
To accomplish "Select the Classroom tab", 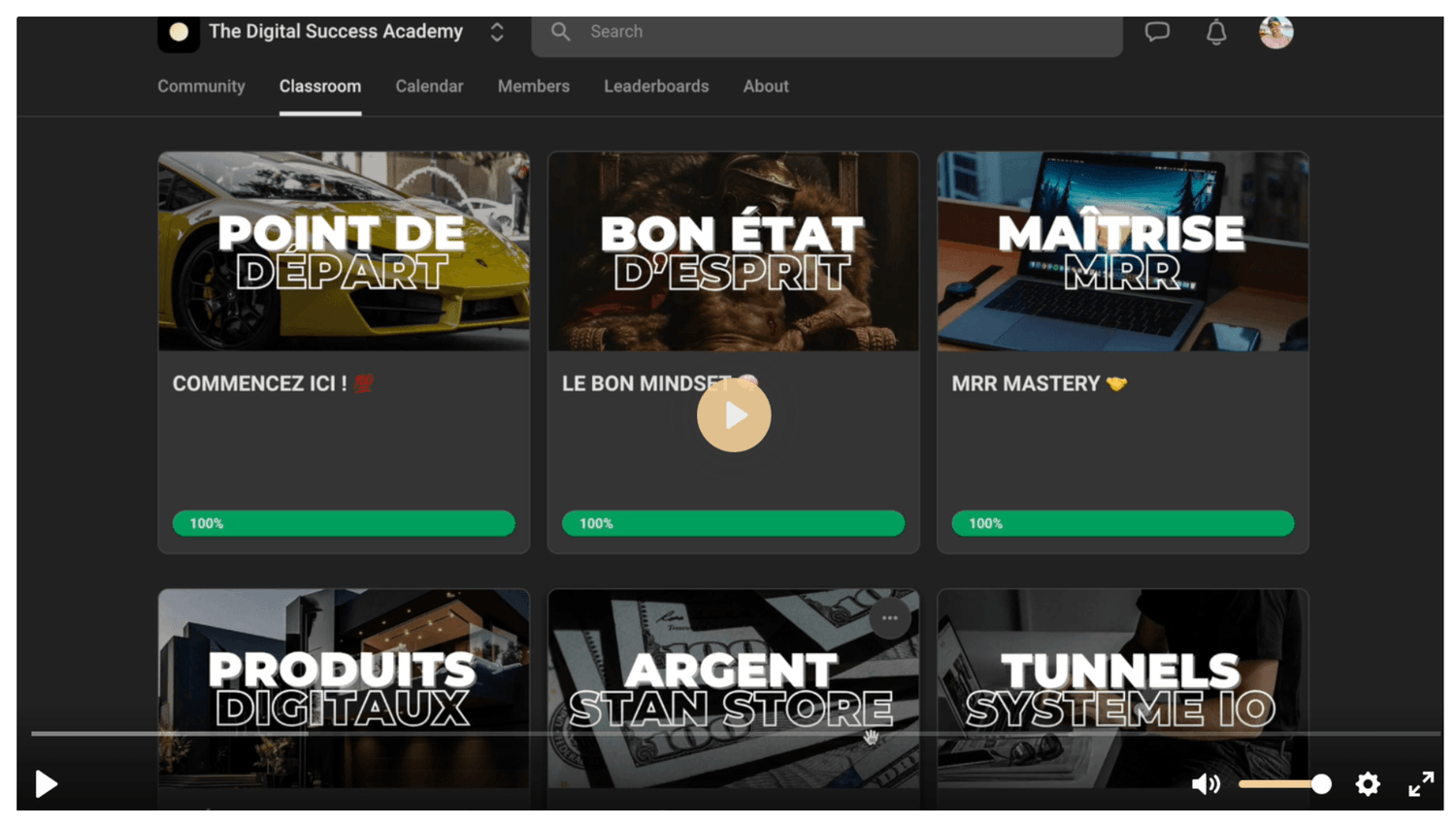I will [x=320, y=86].
